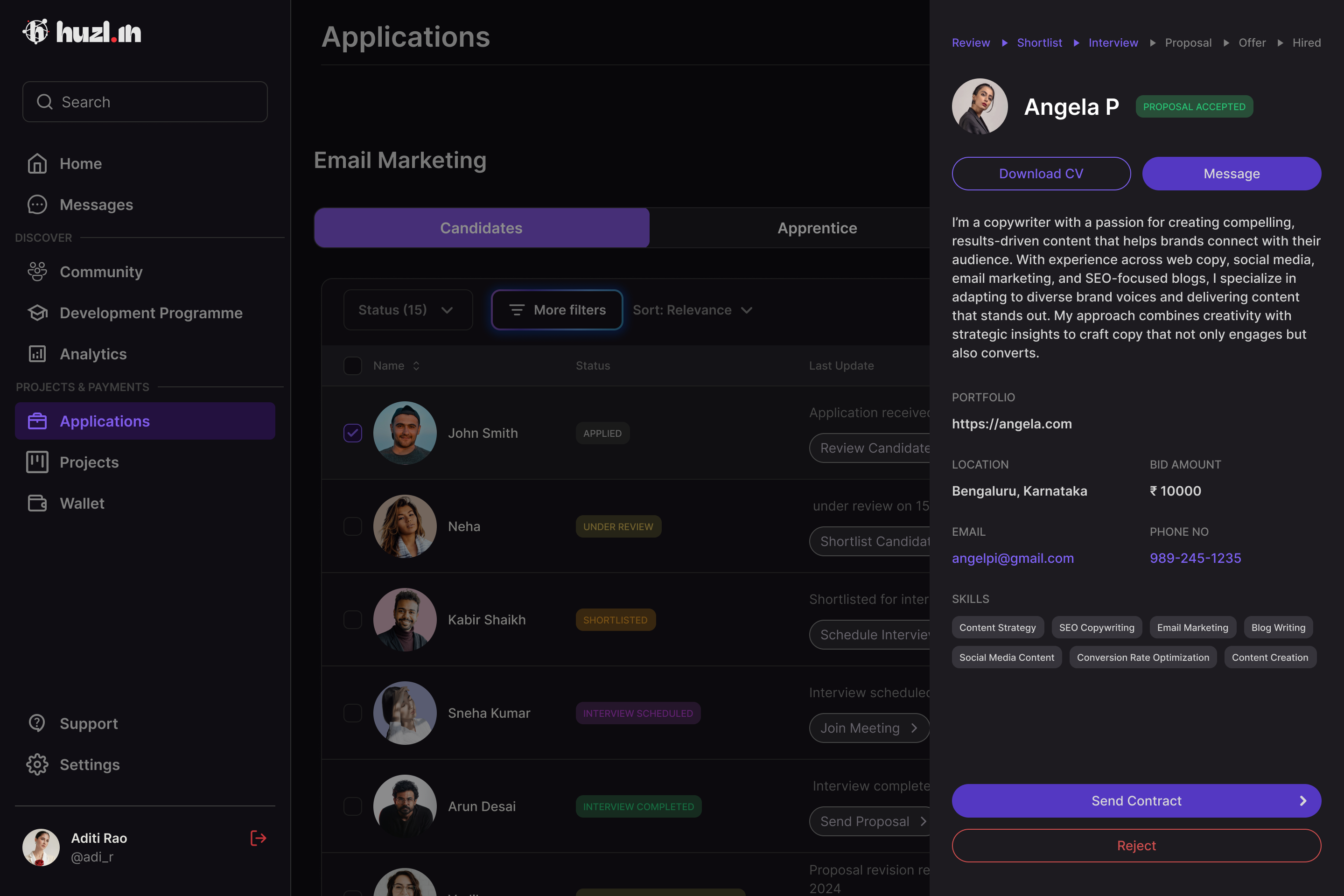Image resolution: width=1344 pixels, height=896 pixels.
Task: Open the Sort: Relevance dropdown
Action: (692, 310)
